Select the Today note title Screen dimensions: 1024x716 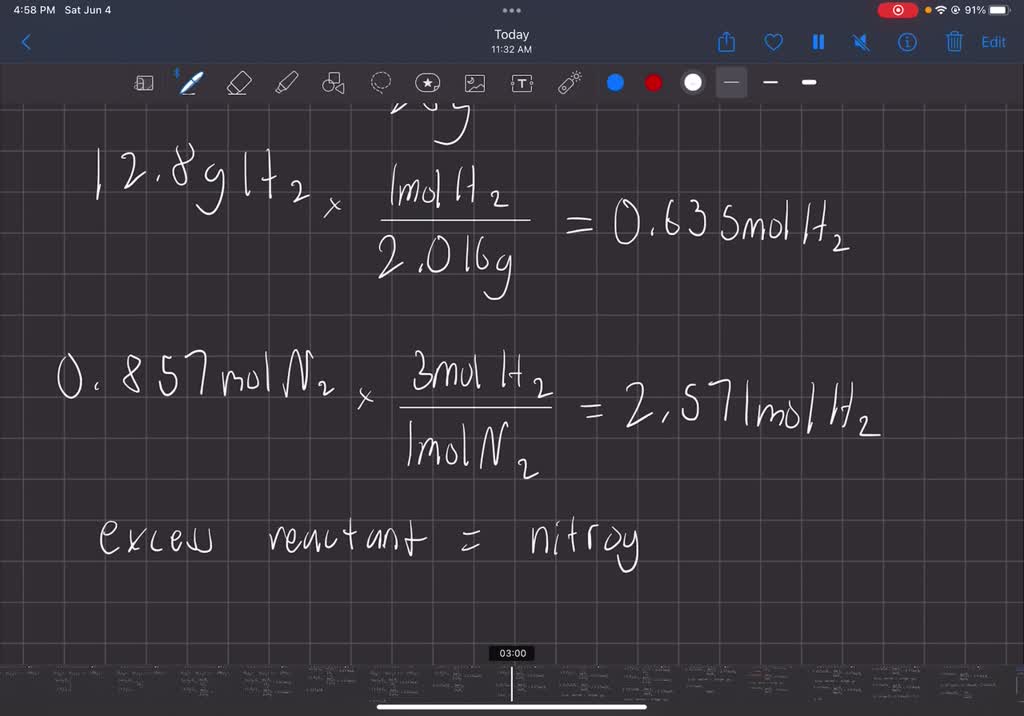click(511, 34)
